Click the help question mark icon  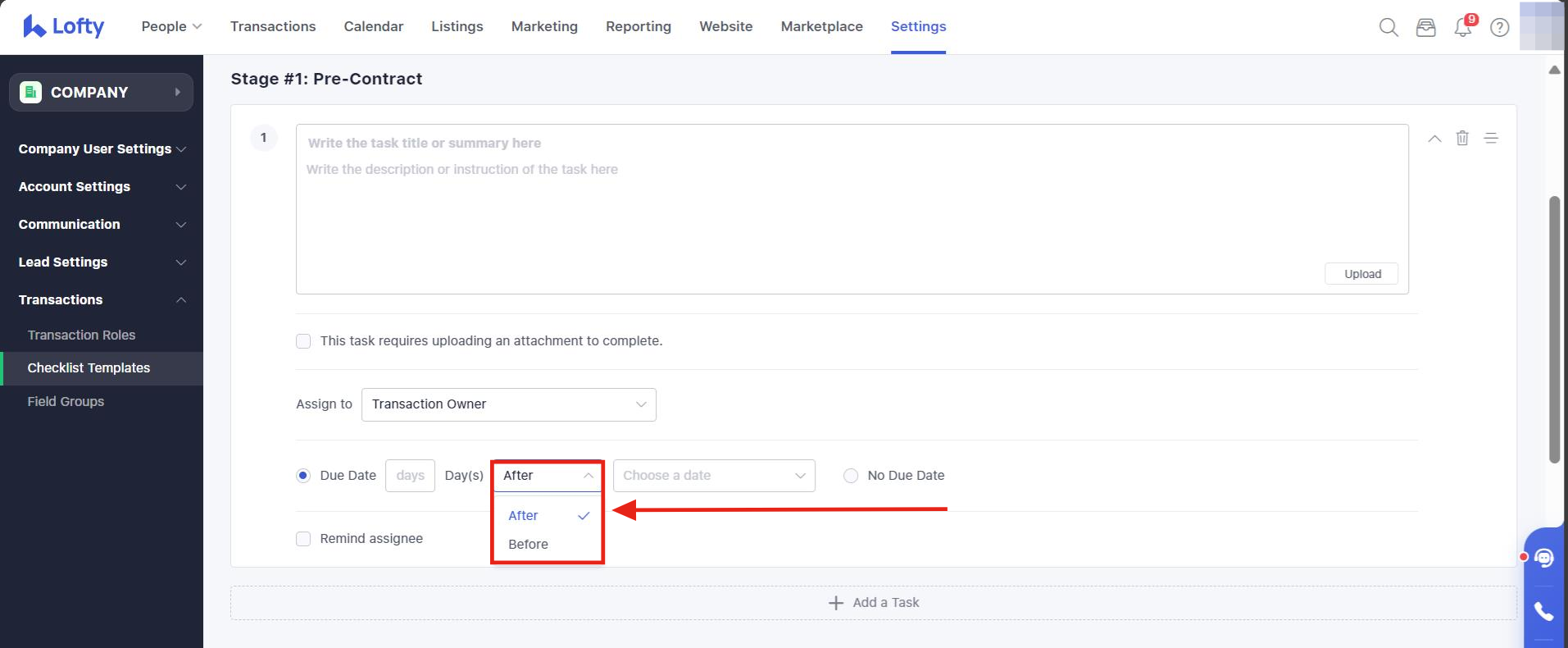[x=1499, y=27]
